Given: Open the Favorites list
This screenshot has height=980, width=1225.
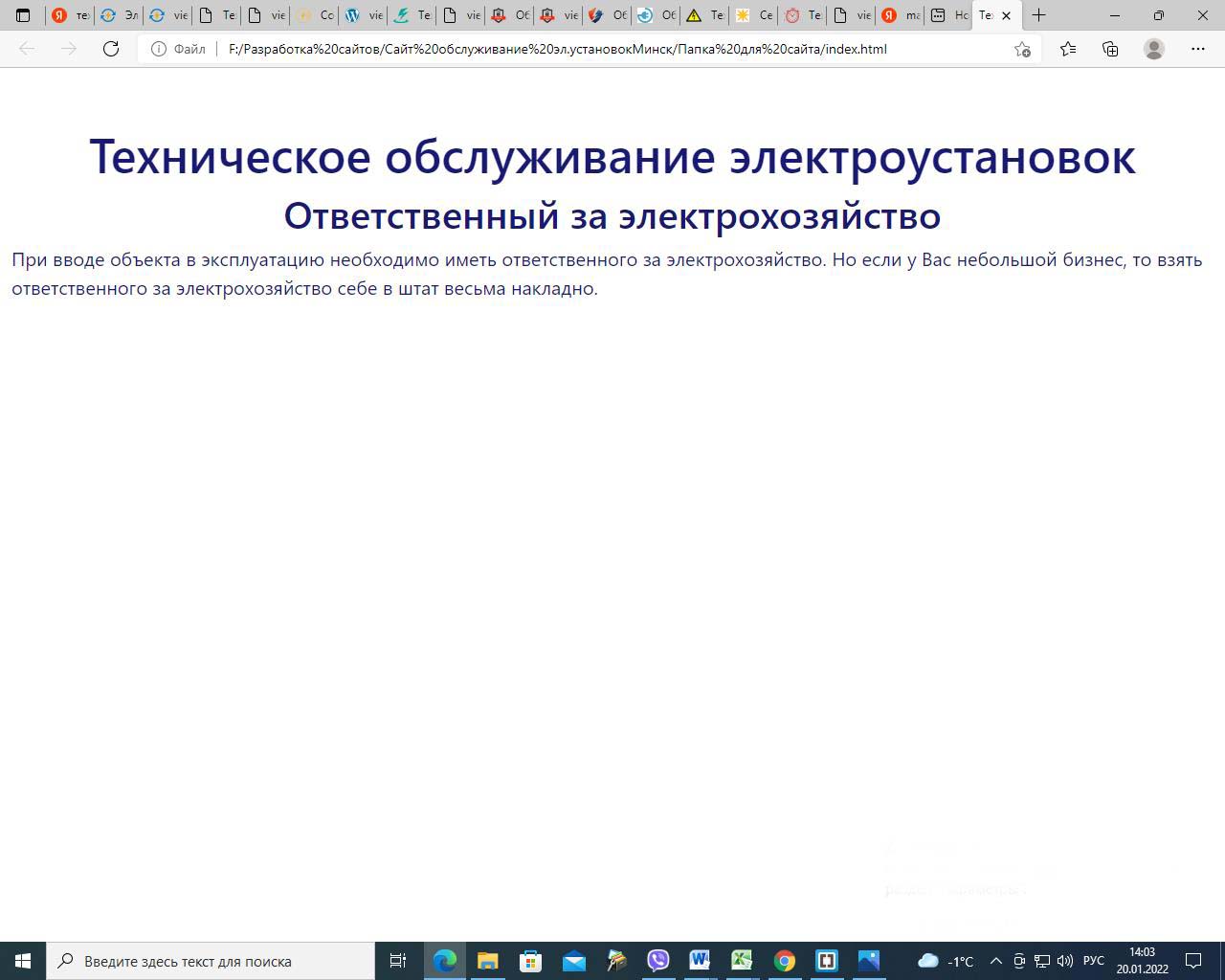Looking at the screenshot, I should (1068, 49).
